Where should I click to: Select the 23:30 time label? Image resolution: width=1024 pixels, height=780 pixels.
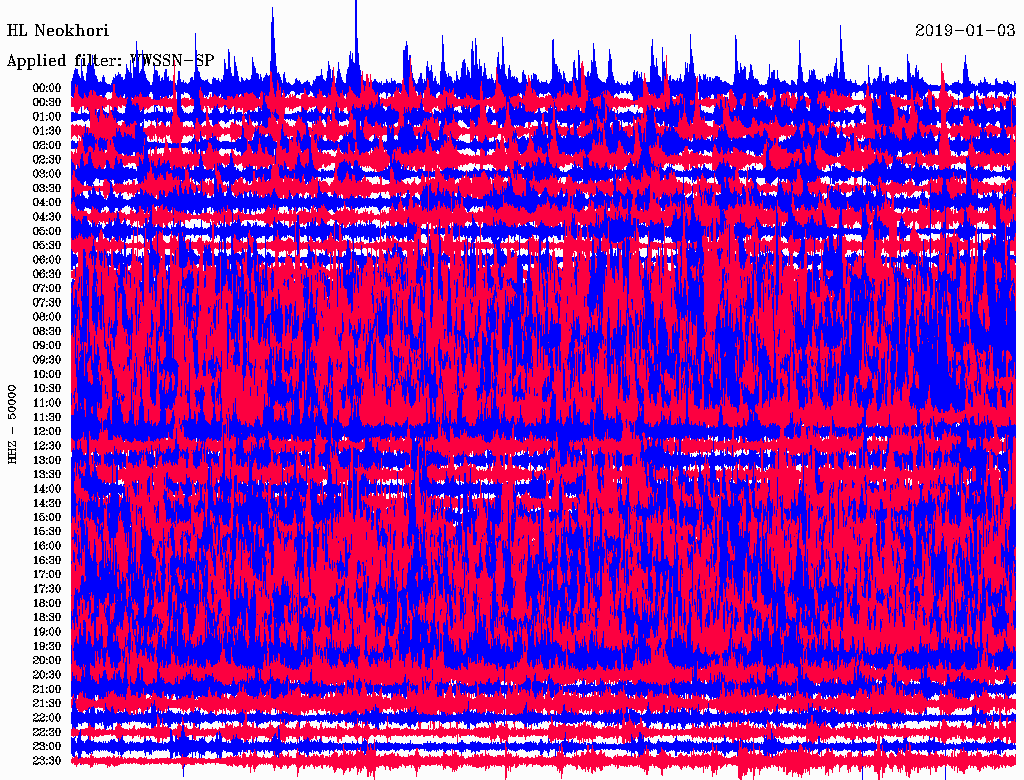[x=46, y=761]
